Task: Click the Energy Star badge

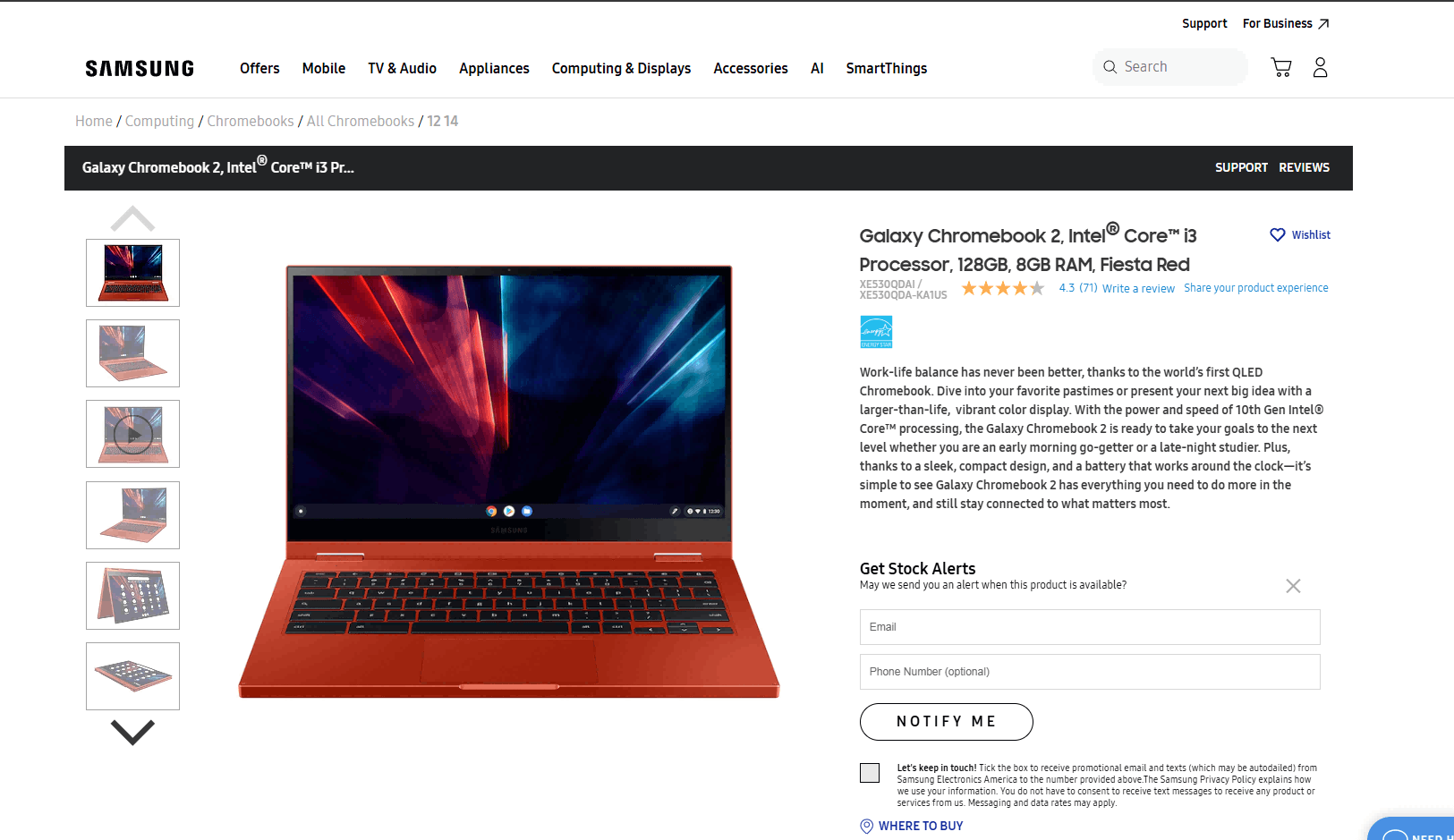Action: pyautogui.click(x=876, y=332)
